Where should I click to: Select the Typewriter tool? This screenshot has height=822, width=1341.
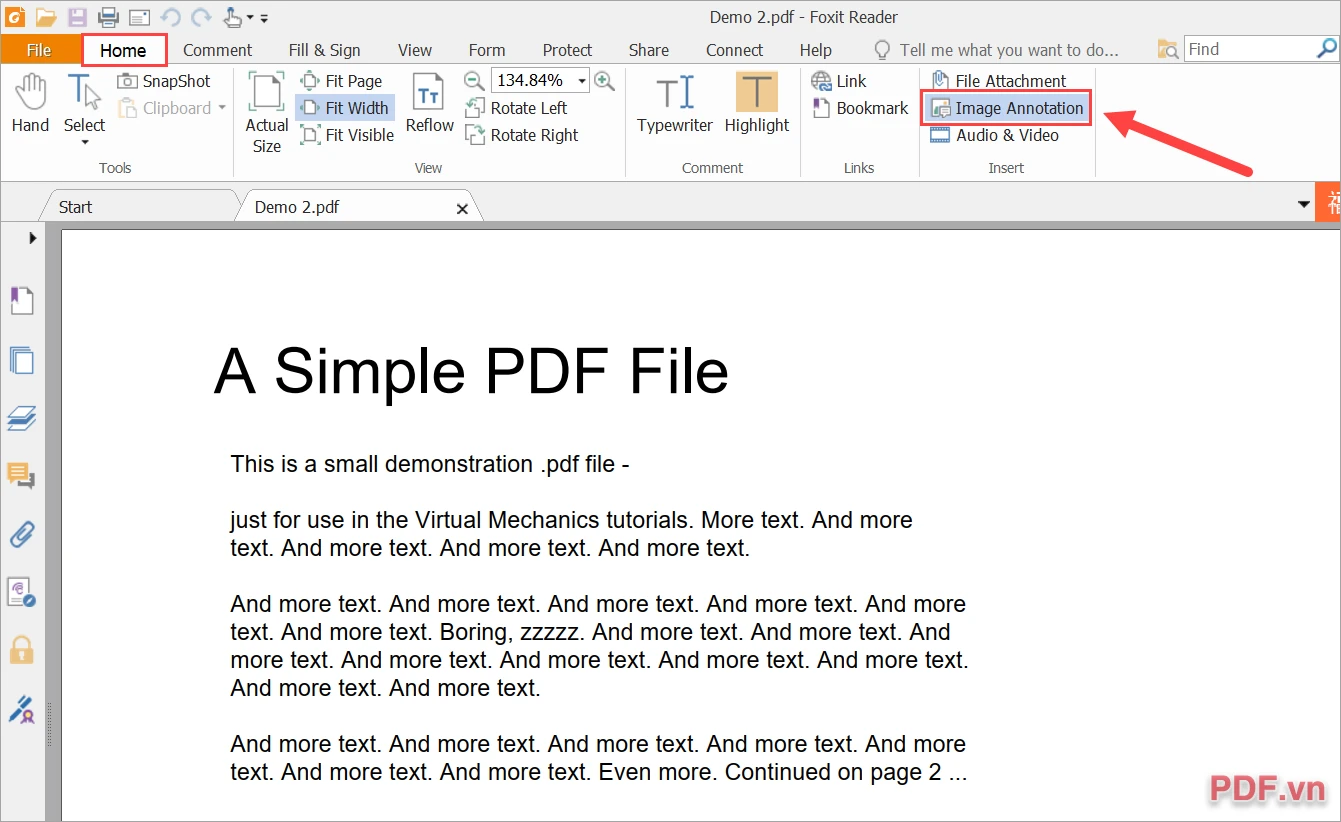[675, 103]
